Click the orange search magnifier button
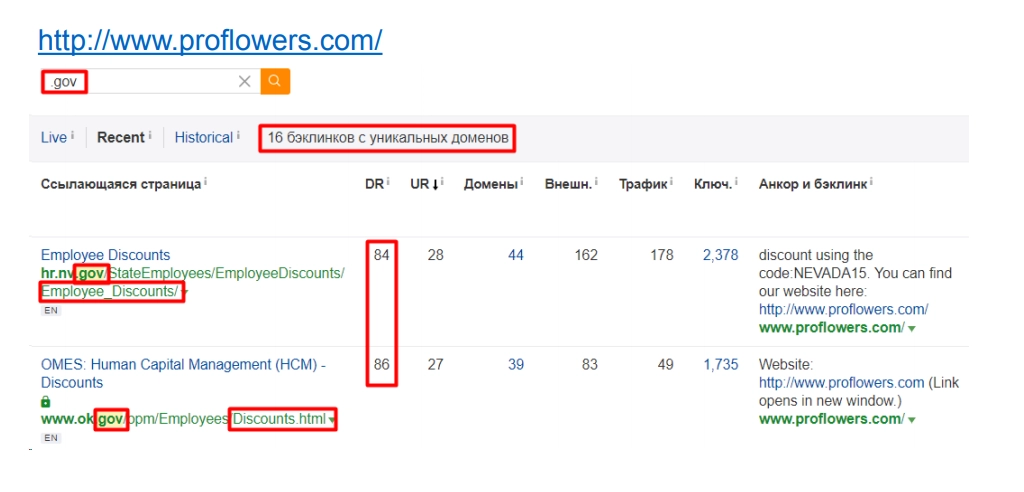The width and height of the screenshot is (1024, 492). coord(275,81)
